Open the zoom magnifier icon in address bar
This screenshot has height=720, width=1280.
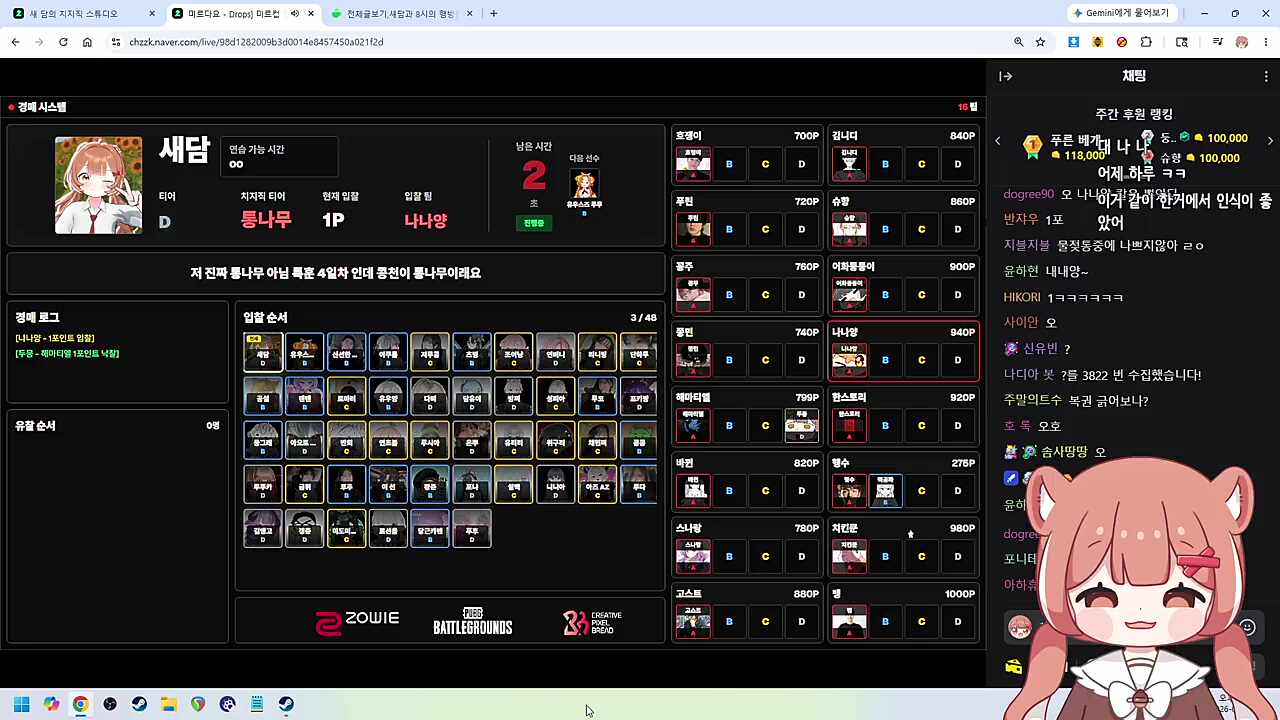click(x=1018, y=42)
